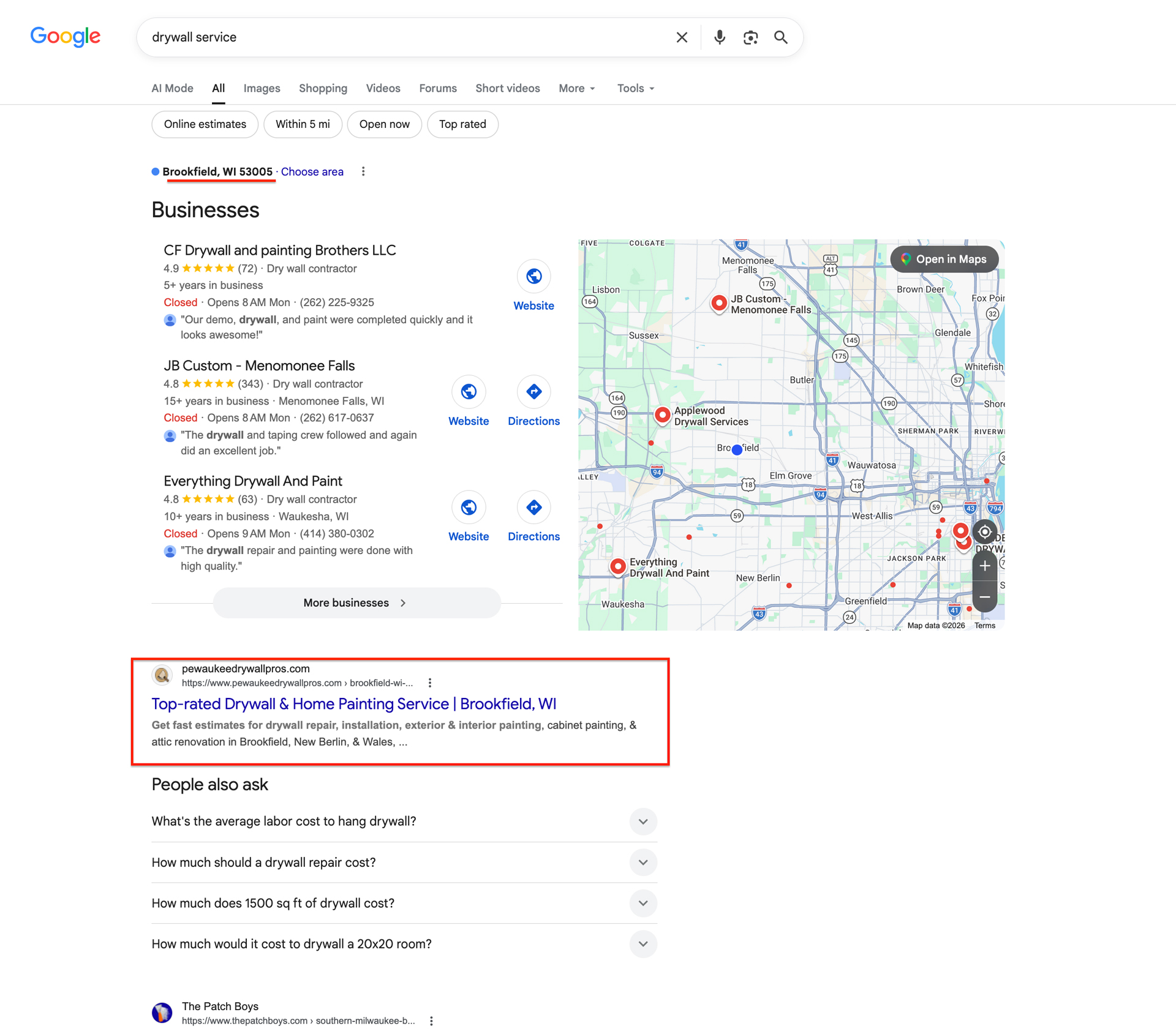Zoom out on the map with minus button
This screenshot has width=1176, height=1031.
coord(984,597)
